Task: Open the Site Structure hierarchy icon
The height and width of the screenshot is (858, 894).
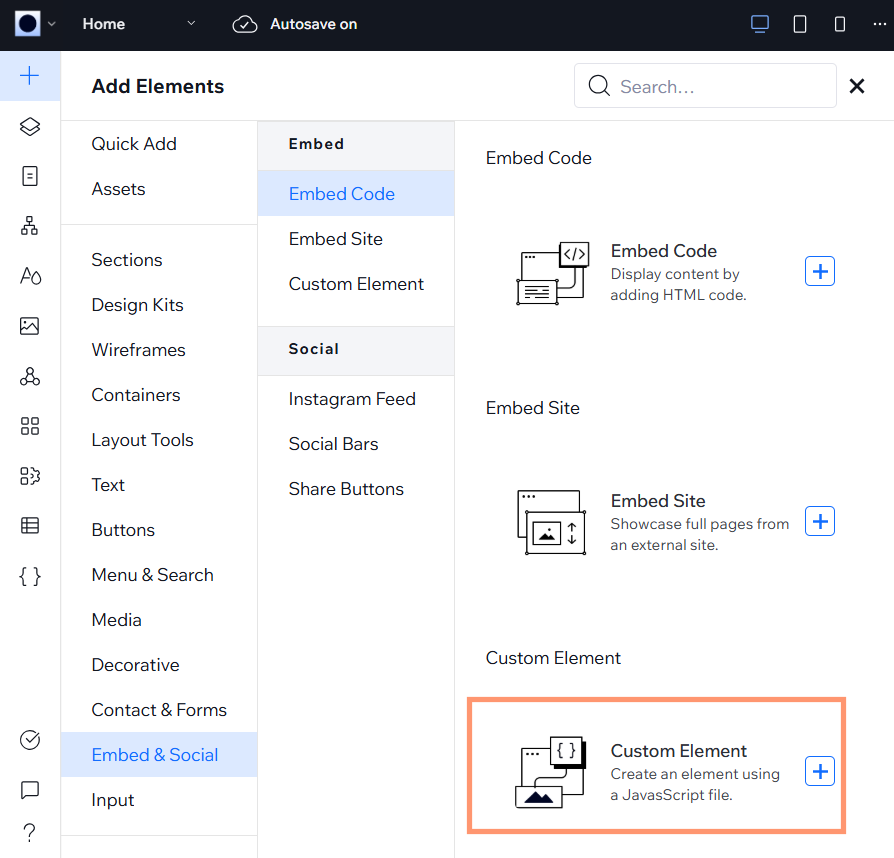Action: click(x=30, y=226)
